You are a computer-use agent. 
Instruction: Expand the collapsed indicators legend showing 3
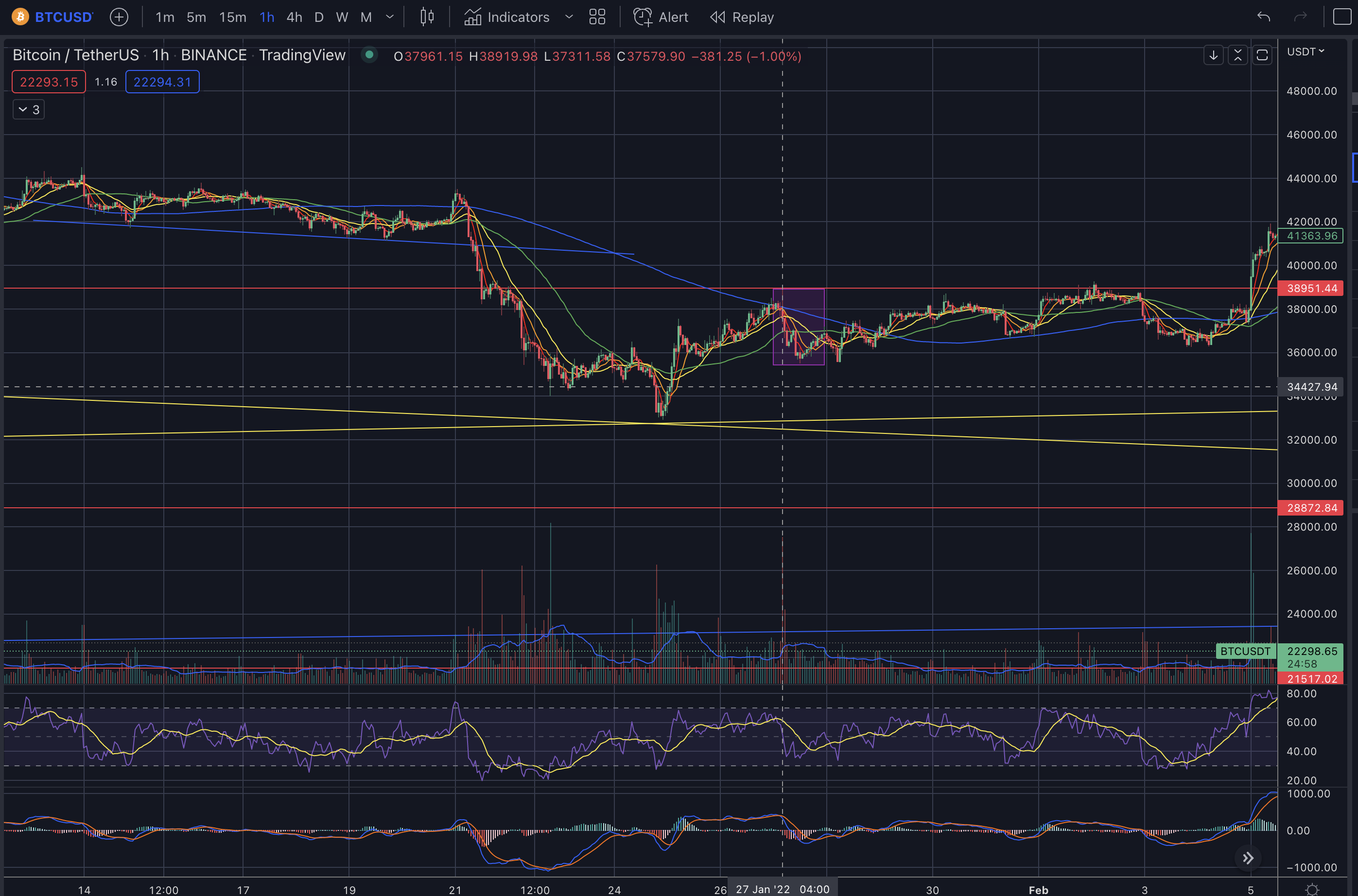tap(29, 110)
